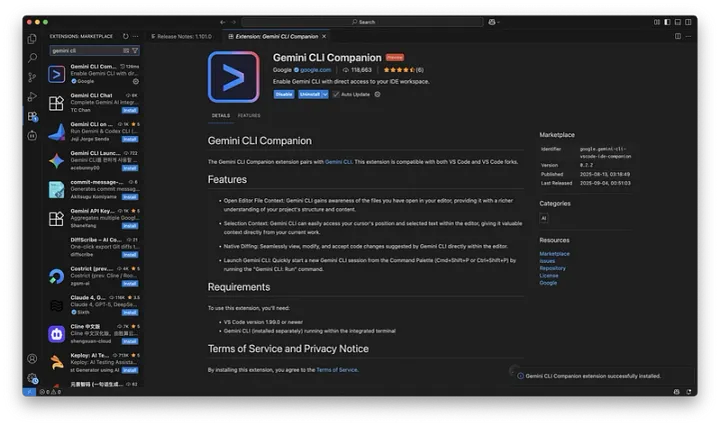Click the AI category tag

click(544, 218)
